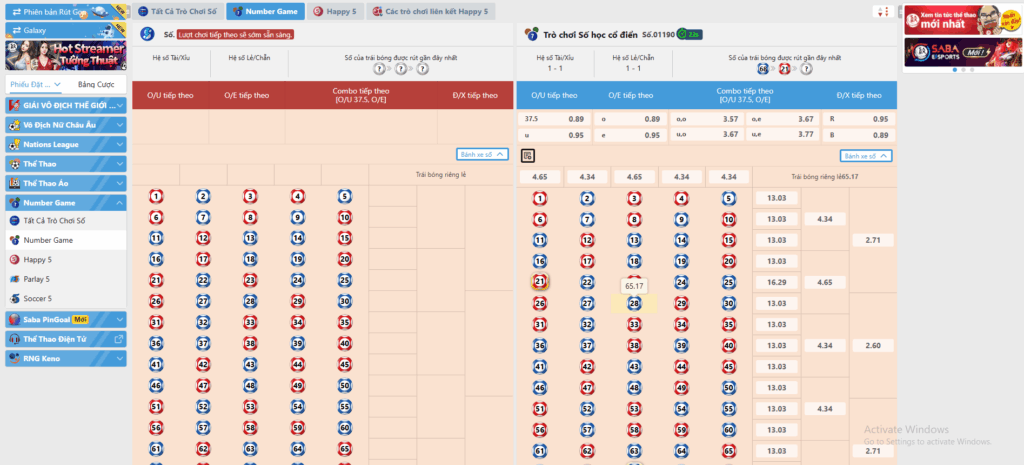Expand the Vô Địch Nữ Châu Âu category
Image resolution: width=1024 pixels, height=465 pixels.
click(66, 125)
